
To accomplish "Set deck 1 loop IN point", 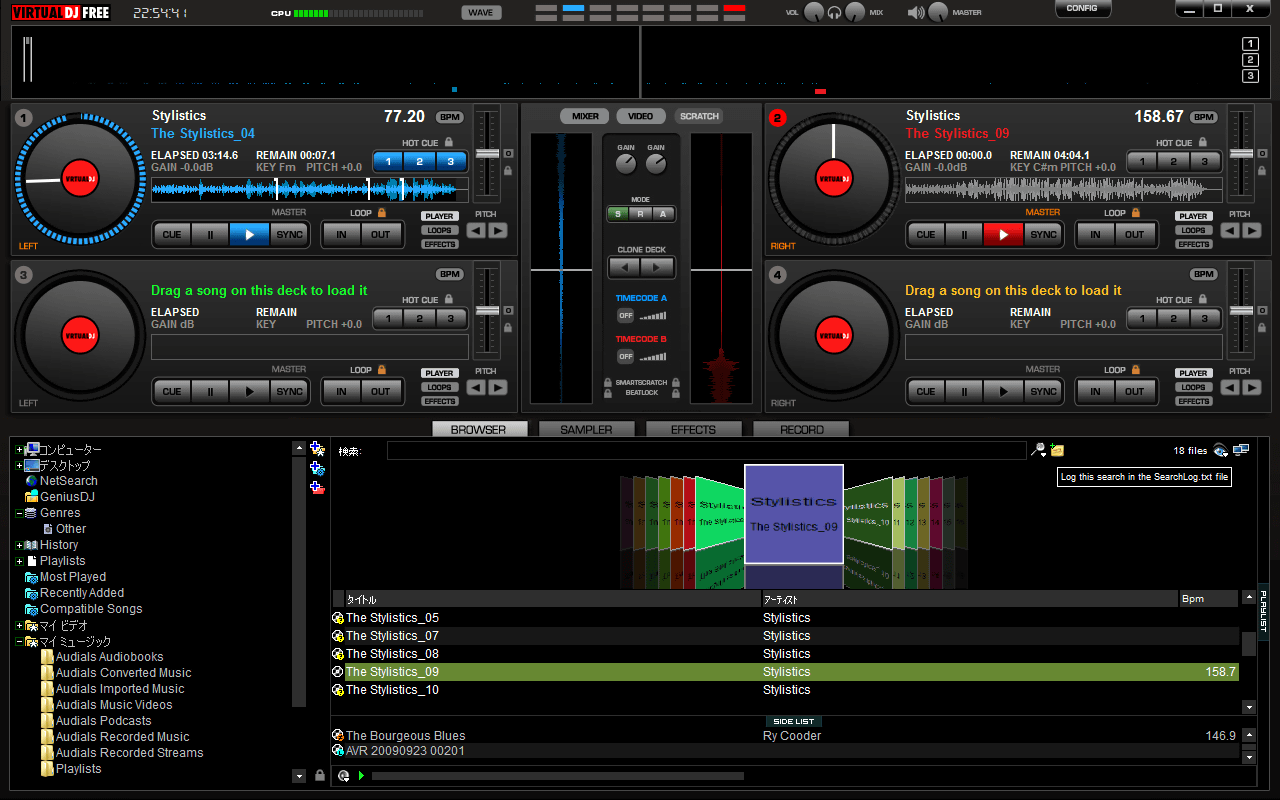I will [x=341, y=235].
